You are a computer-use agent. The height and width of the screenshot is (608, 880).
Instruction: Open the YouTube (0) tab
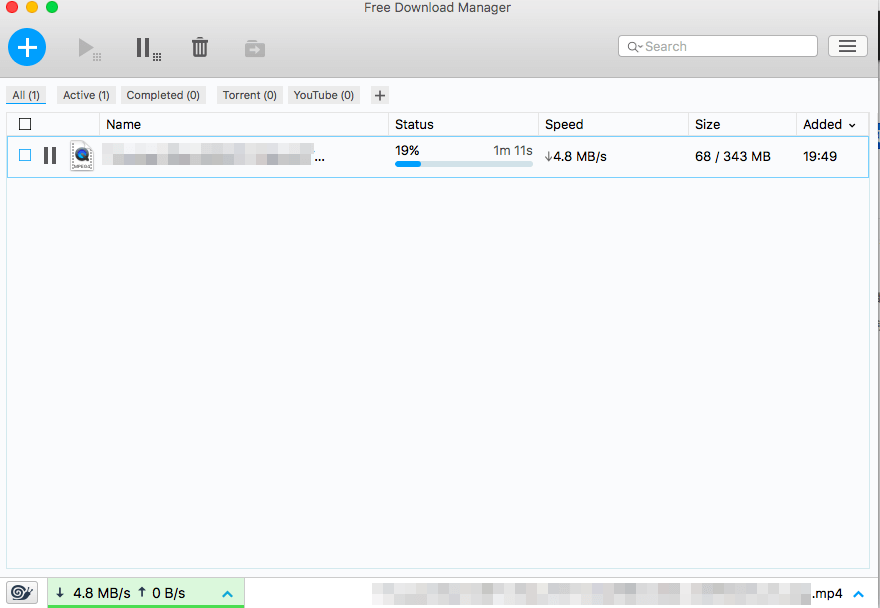pyautogui.click(x=324, y=95)
